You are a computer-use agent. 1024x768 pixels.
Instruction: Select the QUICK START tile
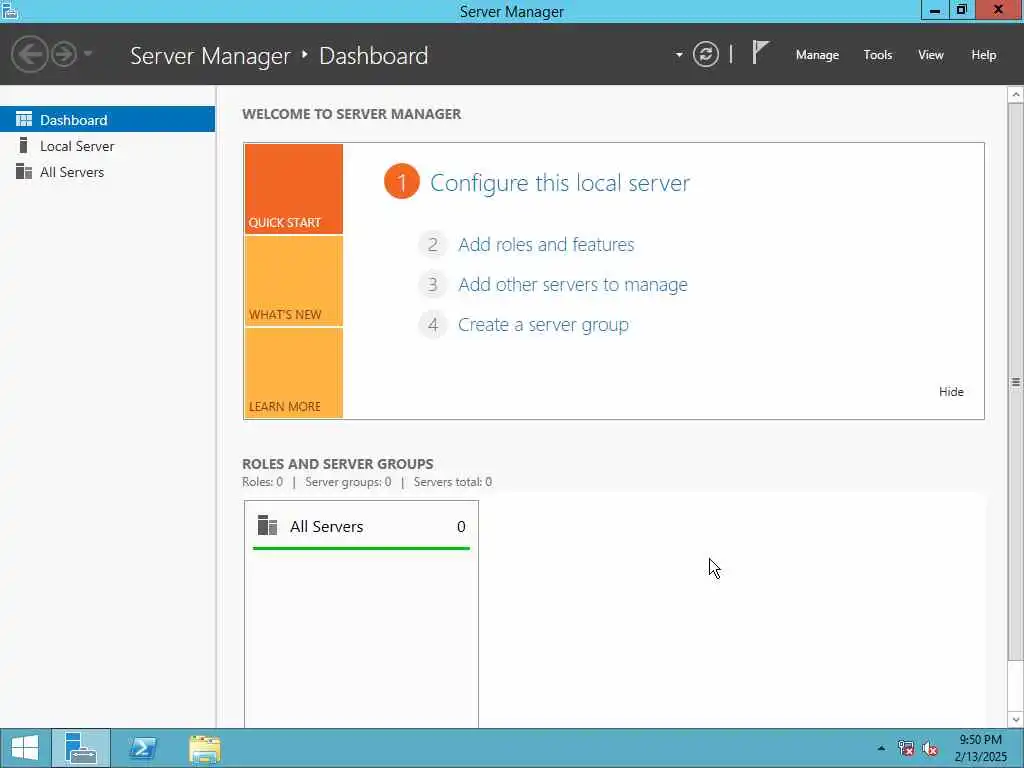[293, 189]
